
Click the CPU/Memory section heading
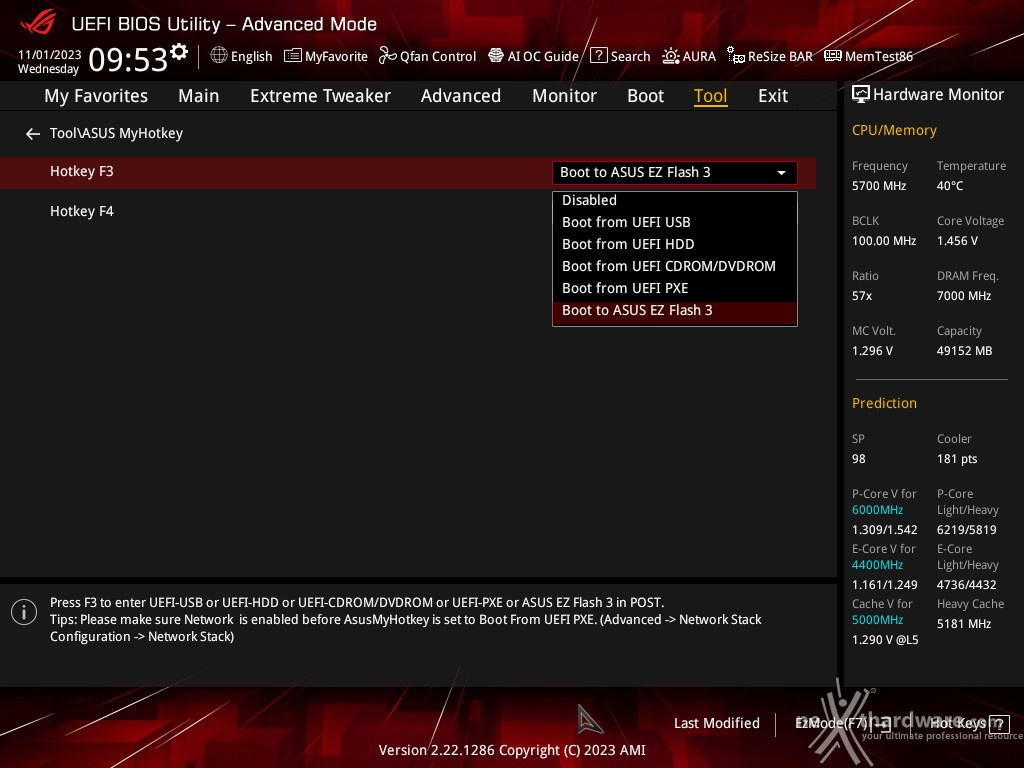point(894,130)
